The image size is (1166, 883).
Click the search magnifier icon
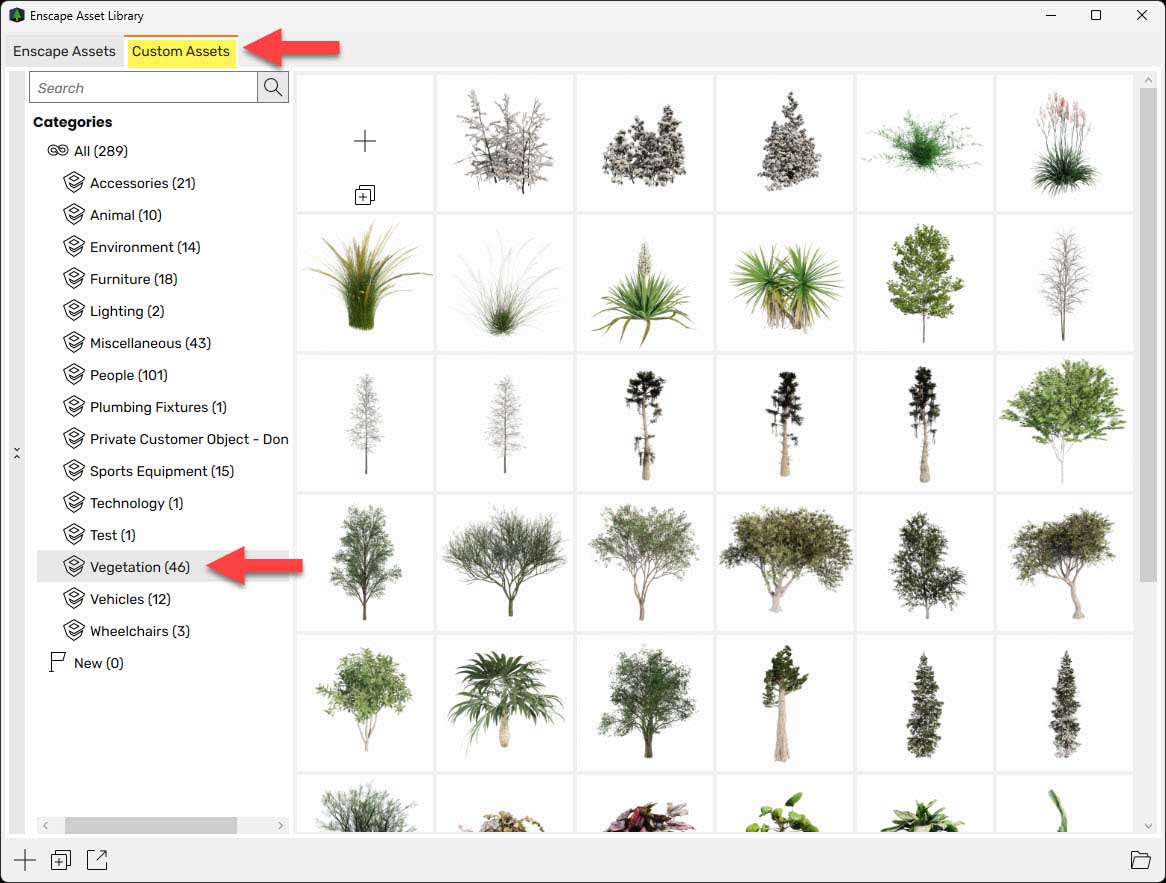click(x=271, y=87)
